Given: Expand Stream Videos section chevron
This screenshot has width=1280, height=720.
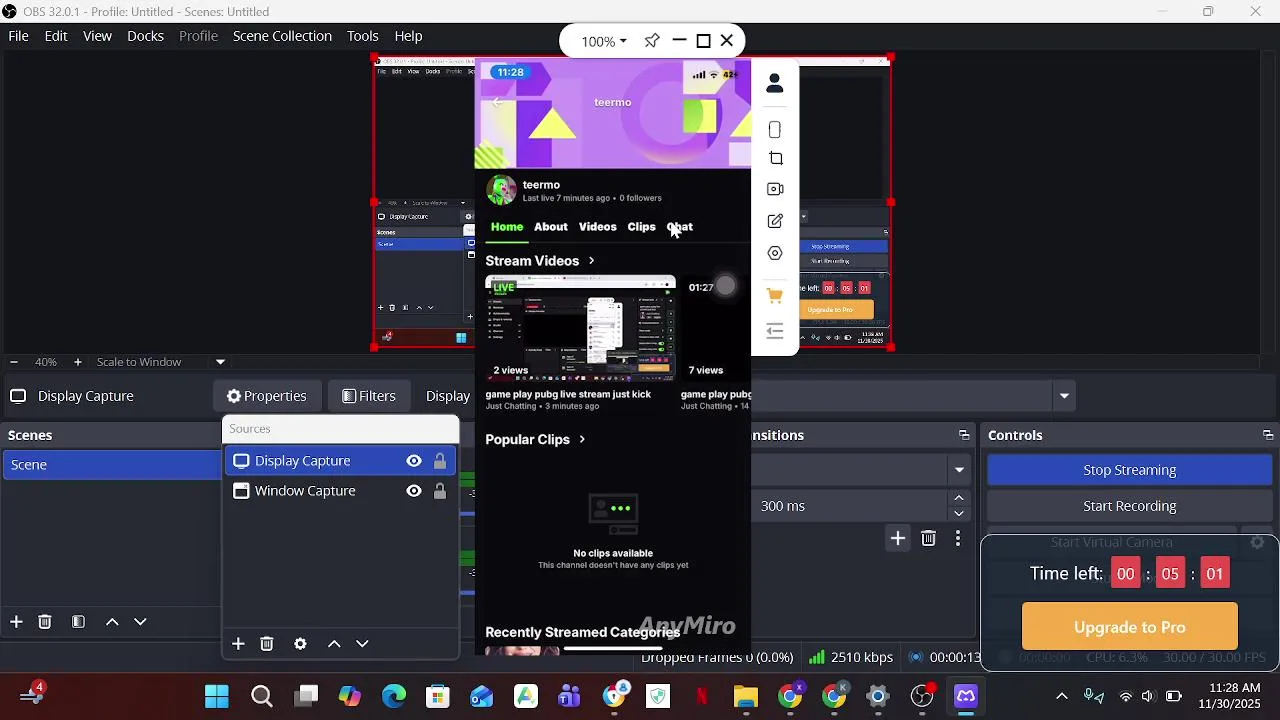Looking at the screenshot, I should 591,261.
